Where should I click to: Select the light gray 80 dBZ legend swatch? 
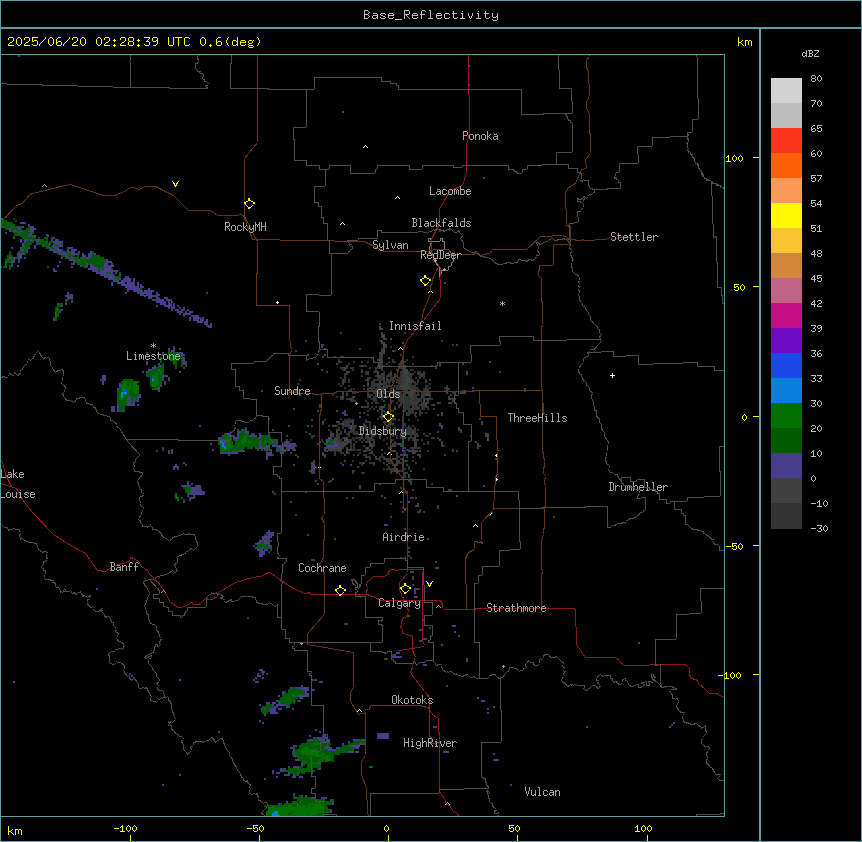(786, 90)
